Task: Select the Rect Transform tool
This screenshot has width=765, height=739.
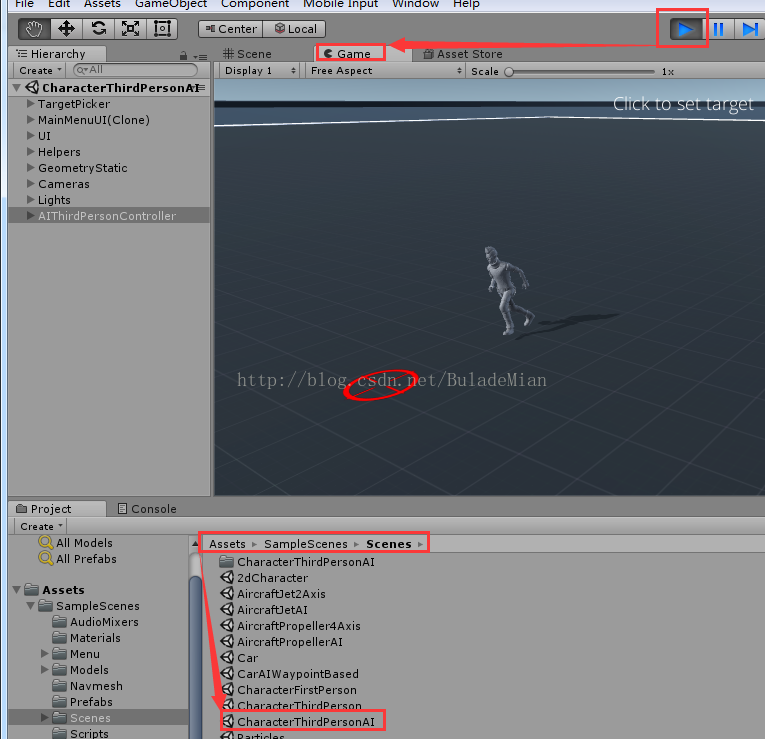Action: (x=162, y=29)
